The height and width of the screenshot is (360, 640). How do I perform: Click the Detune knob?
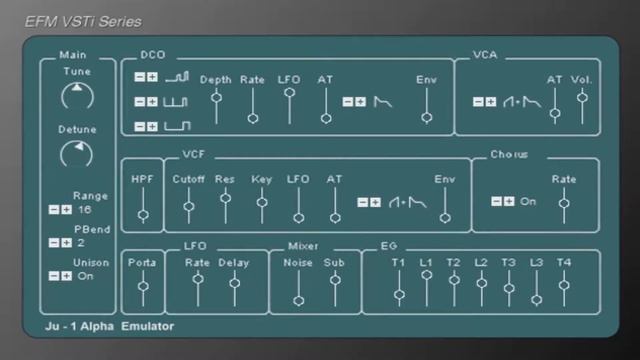click(x=76, y=154)
